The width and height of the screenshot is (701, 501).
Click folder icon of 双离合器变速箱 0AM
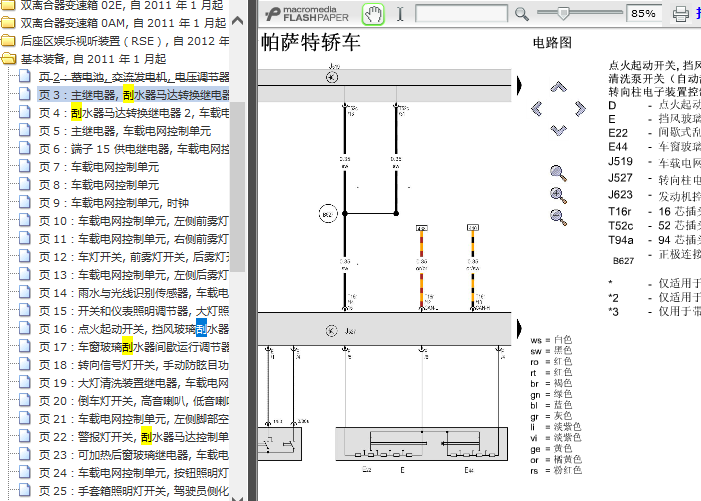pyautogui.click(x=8, y=22)
